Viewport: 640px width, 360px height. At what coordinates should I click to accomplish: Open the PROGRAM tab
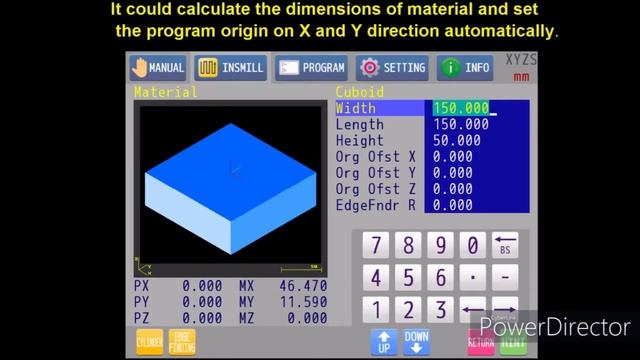pyautogui.click(x=311, y=68)
